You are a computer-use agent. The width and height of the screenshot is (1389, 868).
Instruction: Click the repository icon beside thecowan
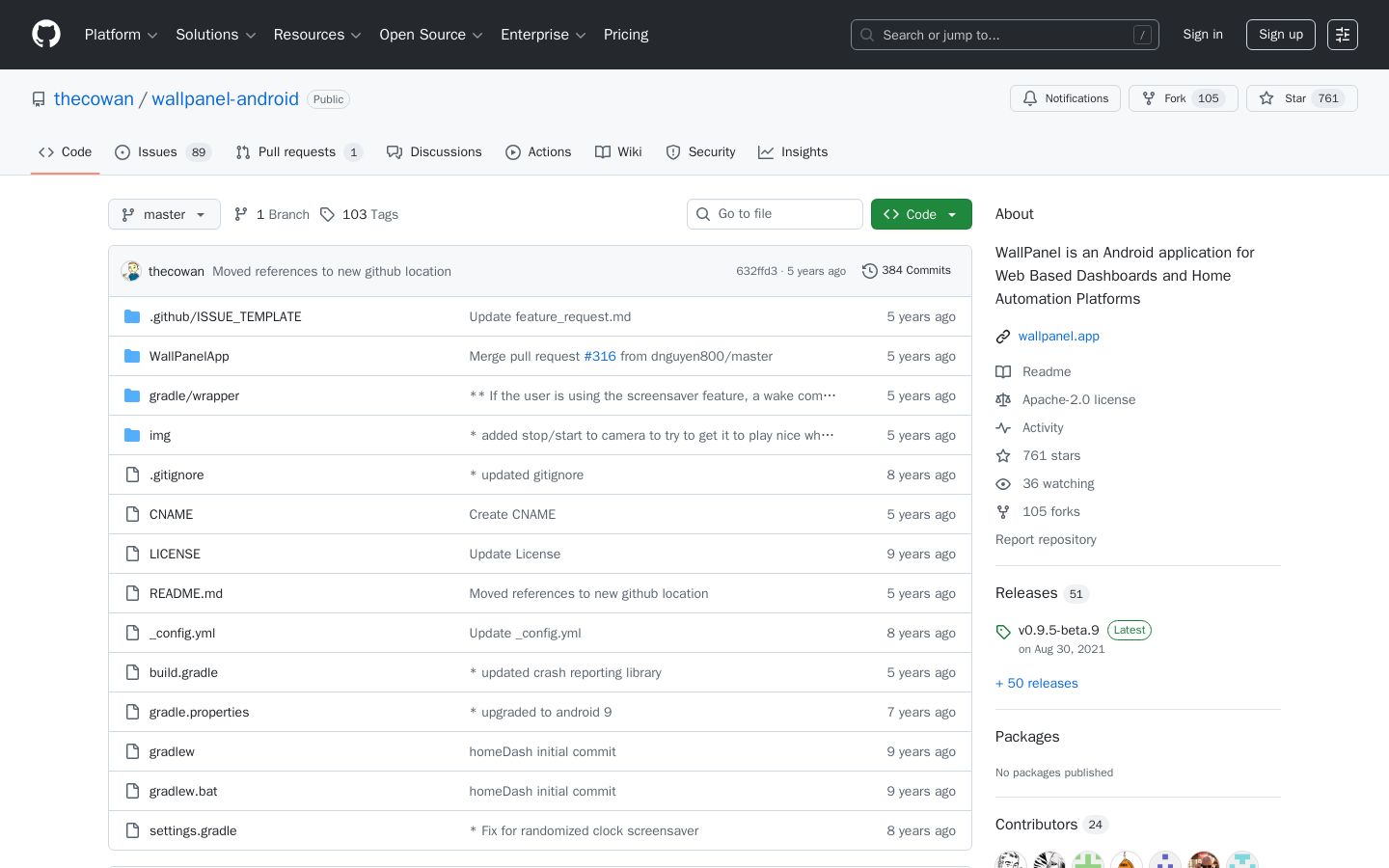coord(39,99)
